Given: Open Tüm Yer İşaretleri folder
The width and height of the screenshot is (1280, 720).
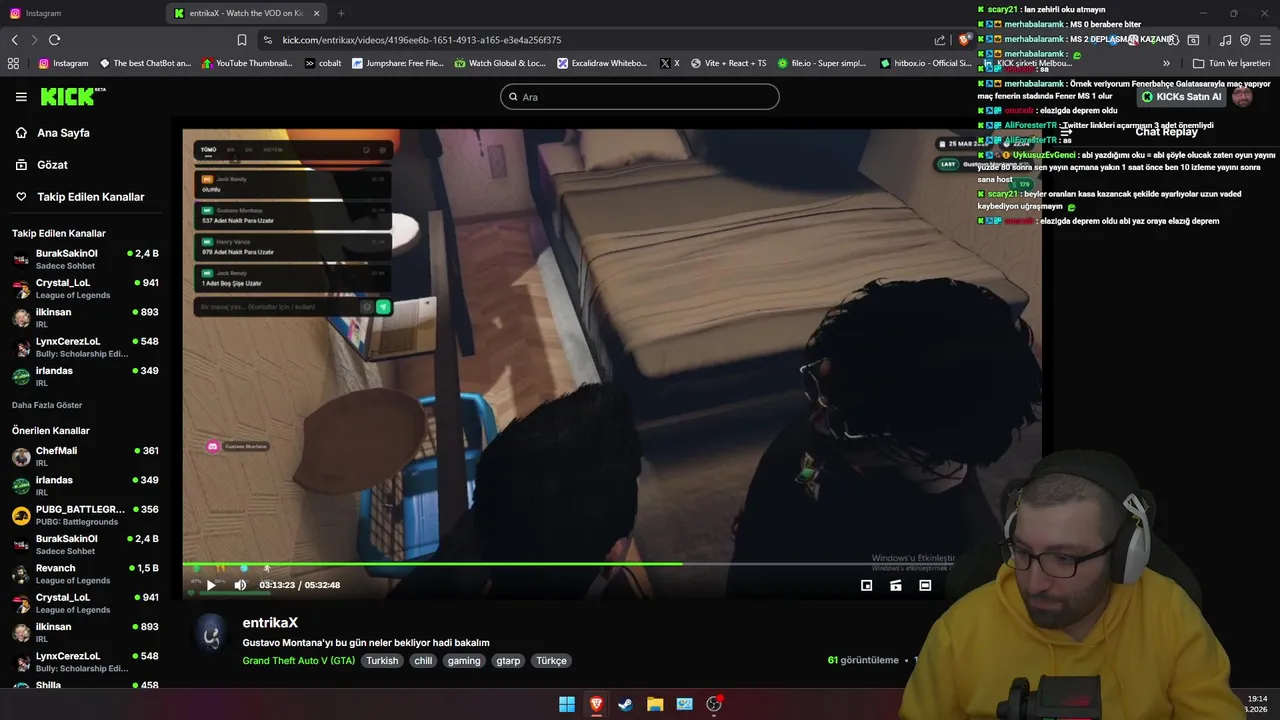Looking at the screenshot, I should [1231, 63].
